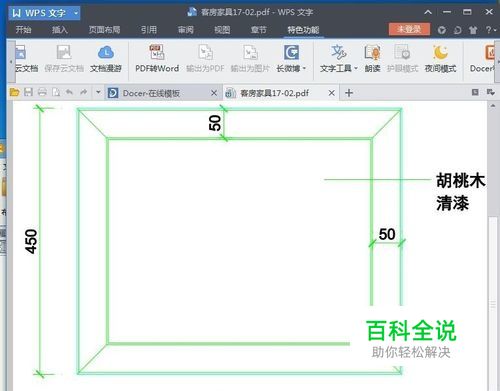
Task: Click the 文字工具 icon
Action: (x=339, y=53)
